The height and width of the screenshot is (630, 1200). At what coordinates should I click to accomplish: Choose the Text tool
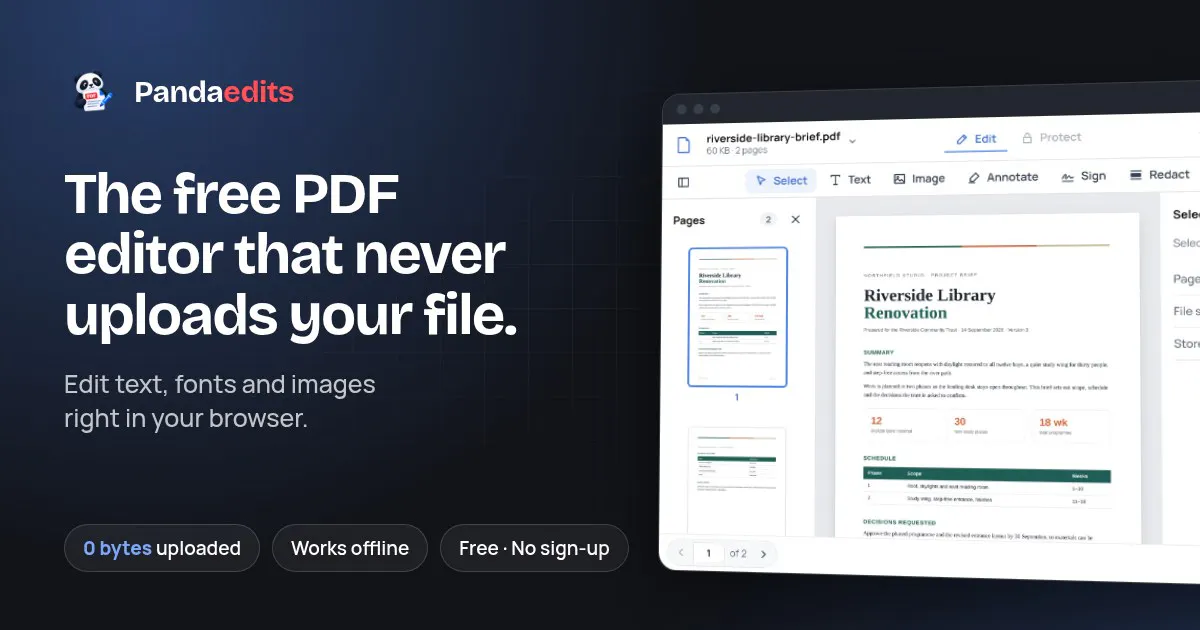(x=850, y=180)
